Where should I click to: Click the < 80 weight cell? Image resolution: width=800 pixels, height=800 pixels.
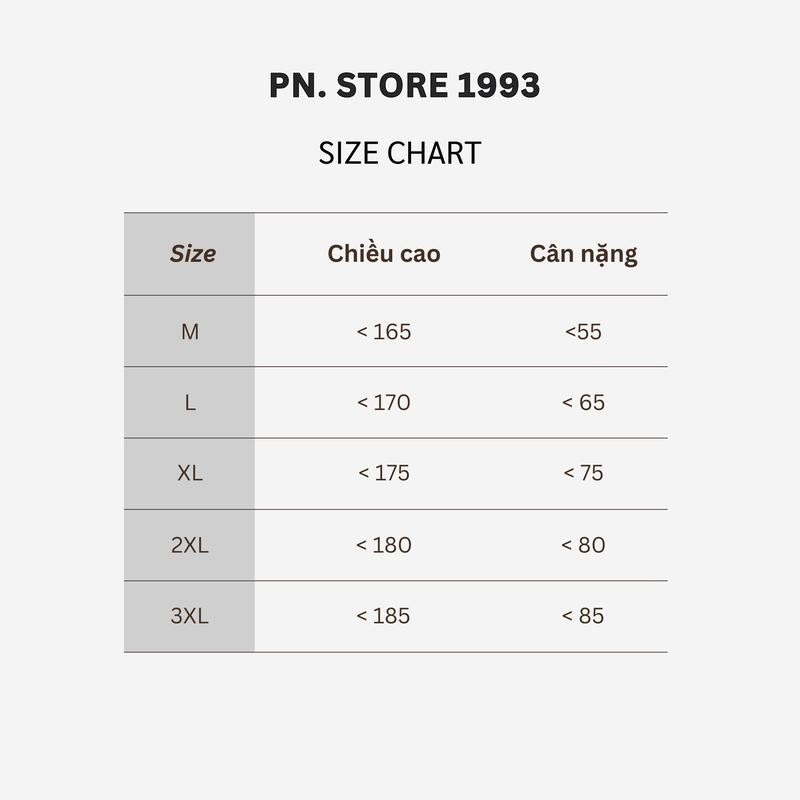pyautogui.click(x=583, y=545)
